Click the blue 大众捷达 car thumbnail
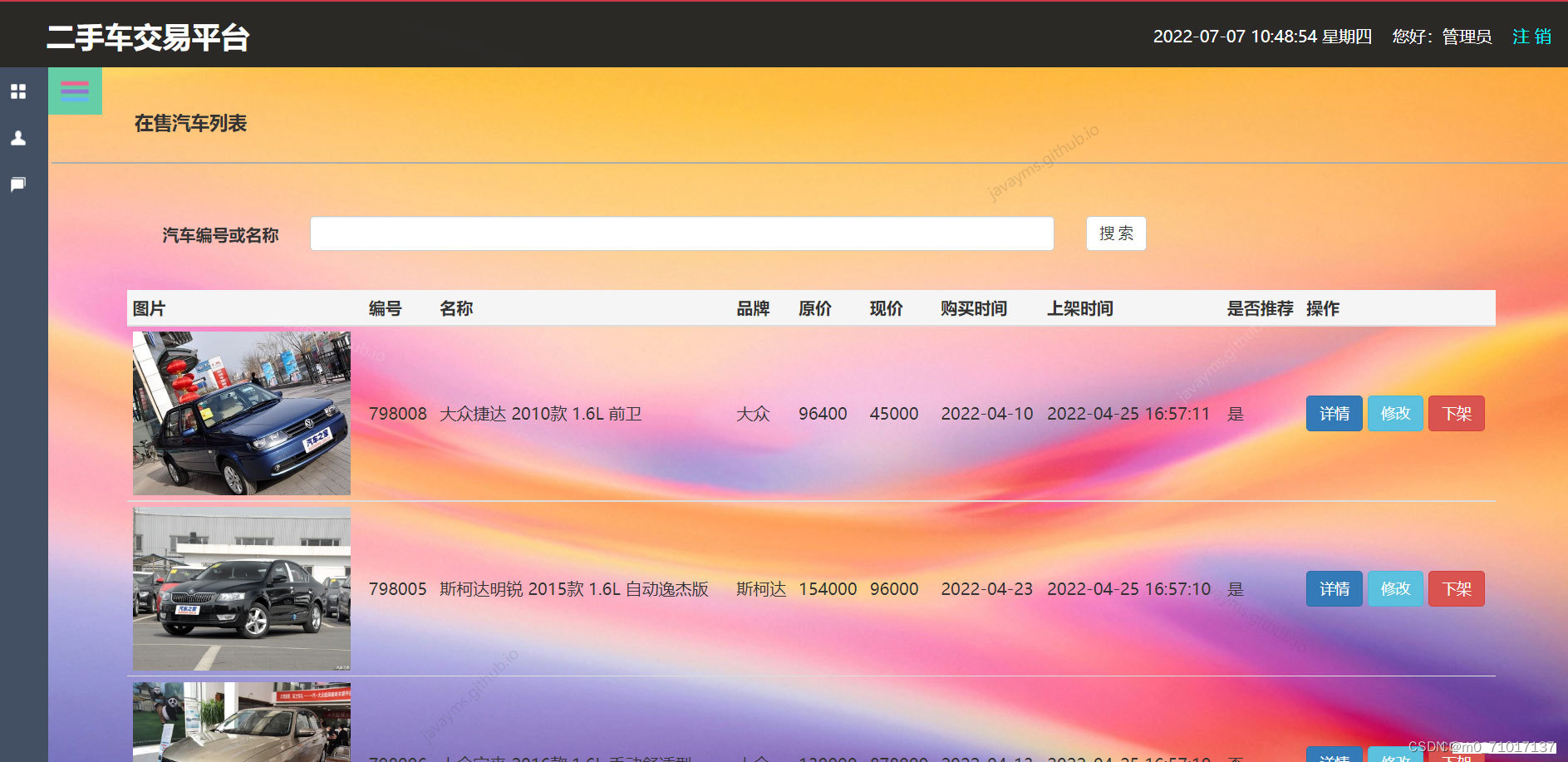 pyautogui.click(x=242, y=414)
